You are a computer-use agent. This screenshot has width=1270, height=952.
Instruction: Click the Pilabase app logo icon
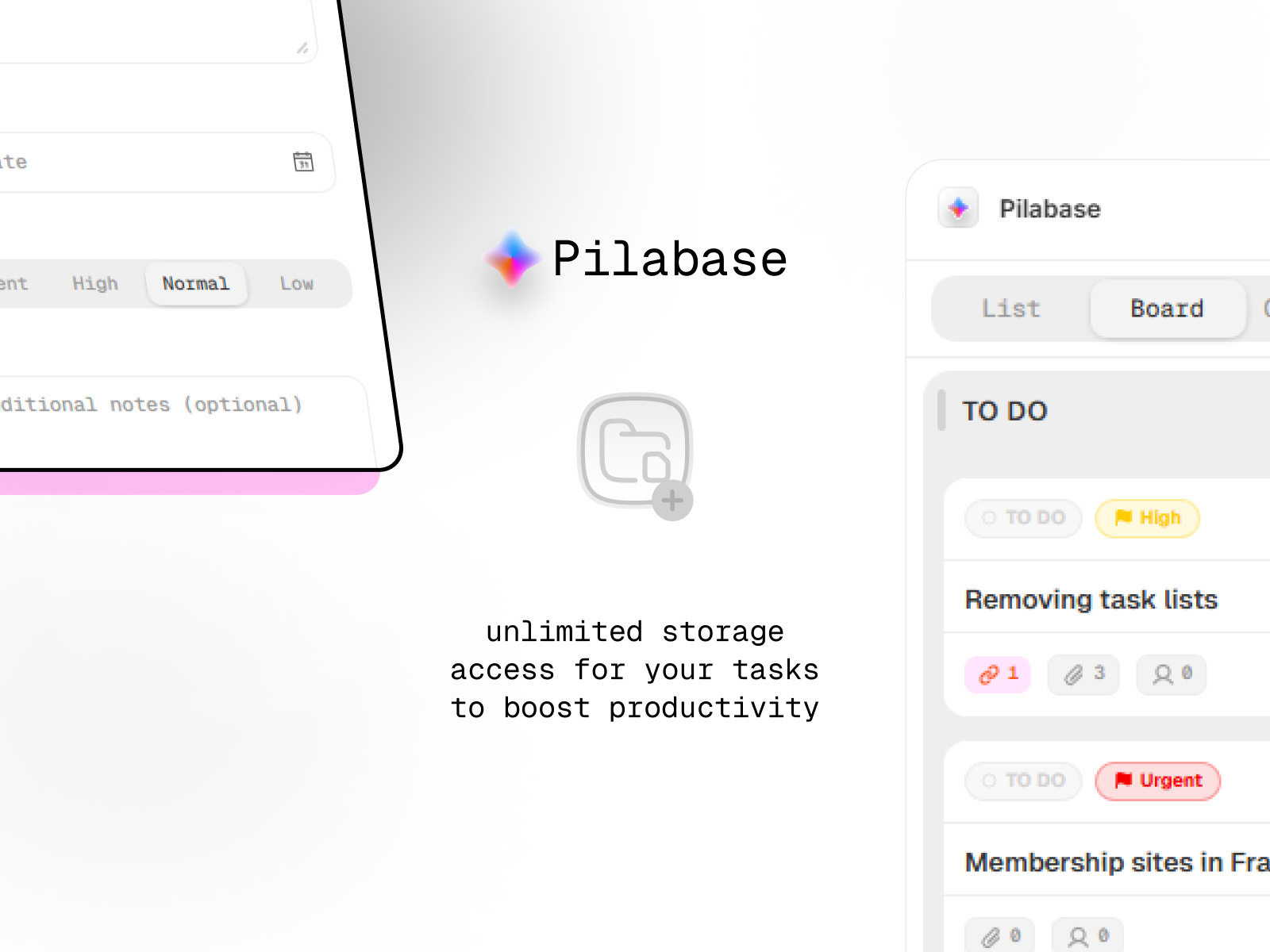(x=958, y=209)
